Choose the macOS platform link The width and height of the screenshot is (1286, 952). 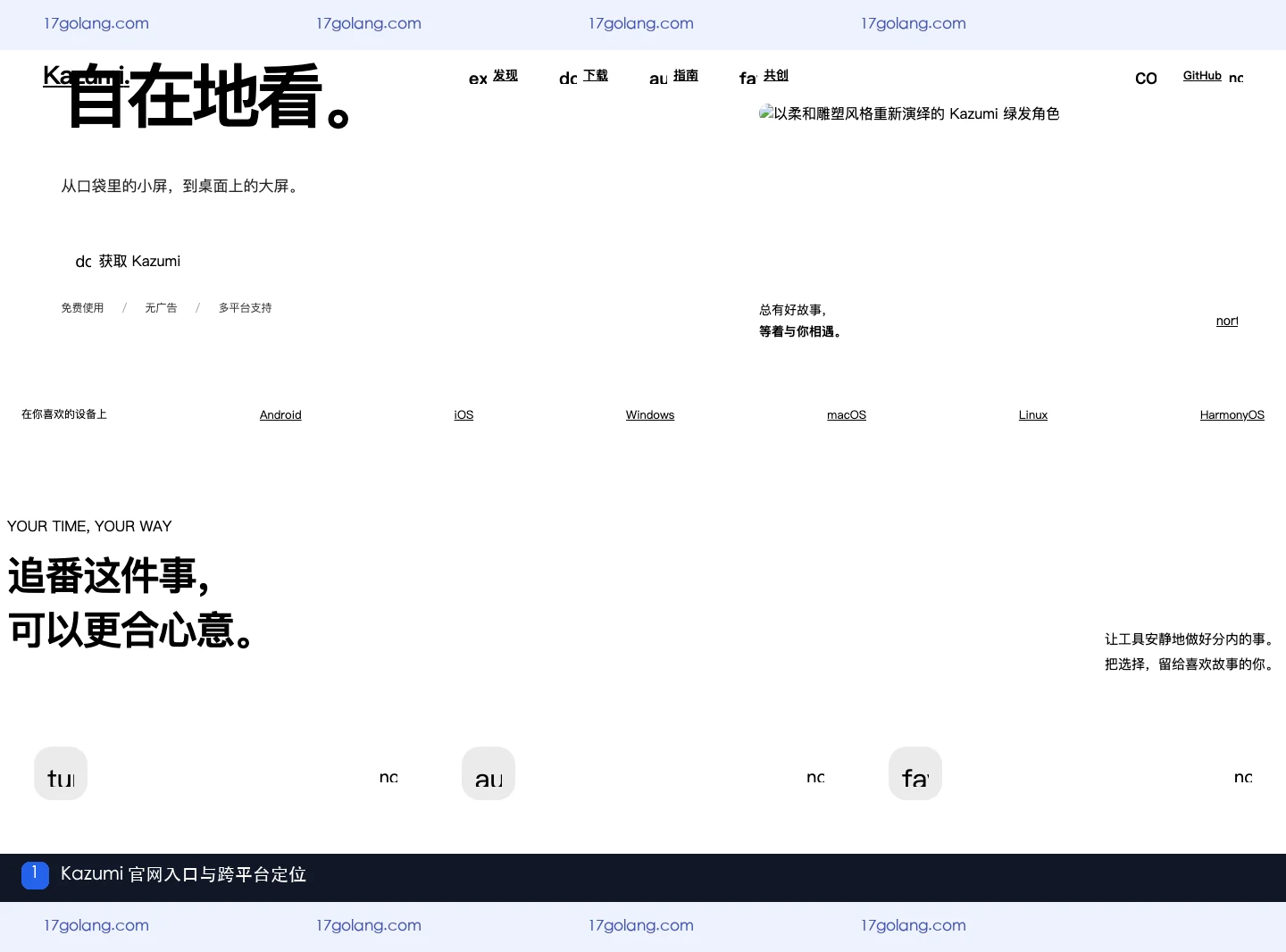pyautogui.click(x=847, y=415)
